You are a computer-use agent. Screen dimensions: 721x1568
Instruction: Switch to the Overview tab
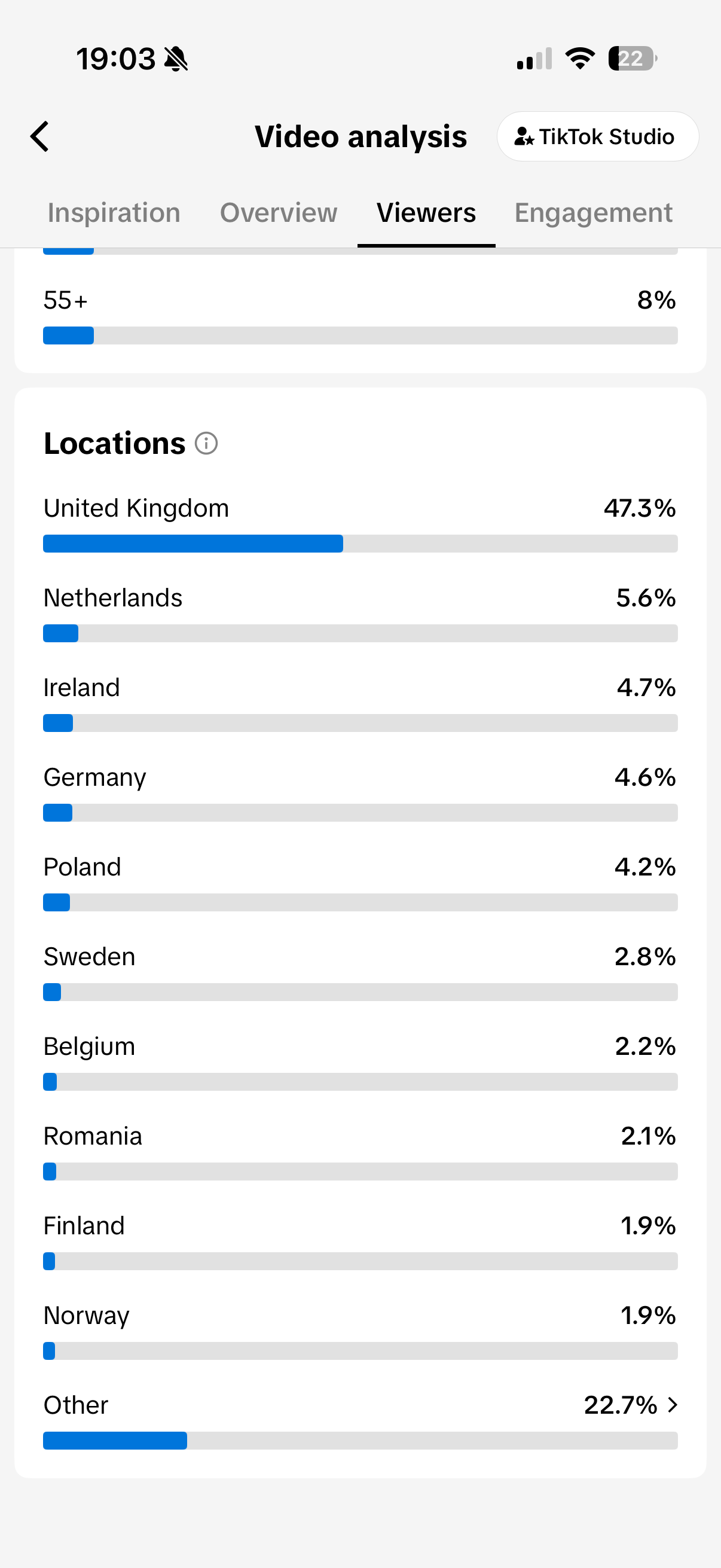(279, 213)
